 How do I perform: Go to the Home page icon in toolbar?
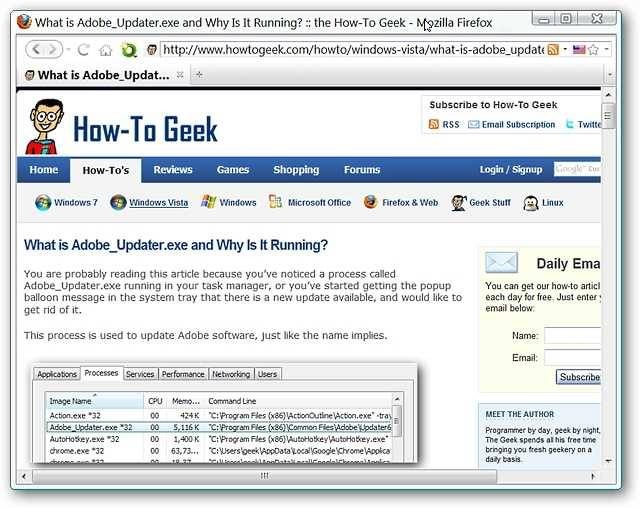point(106,51)
